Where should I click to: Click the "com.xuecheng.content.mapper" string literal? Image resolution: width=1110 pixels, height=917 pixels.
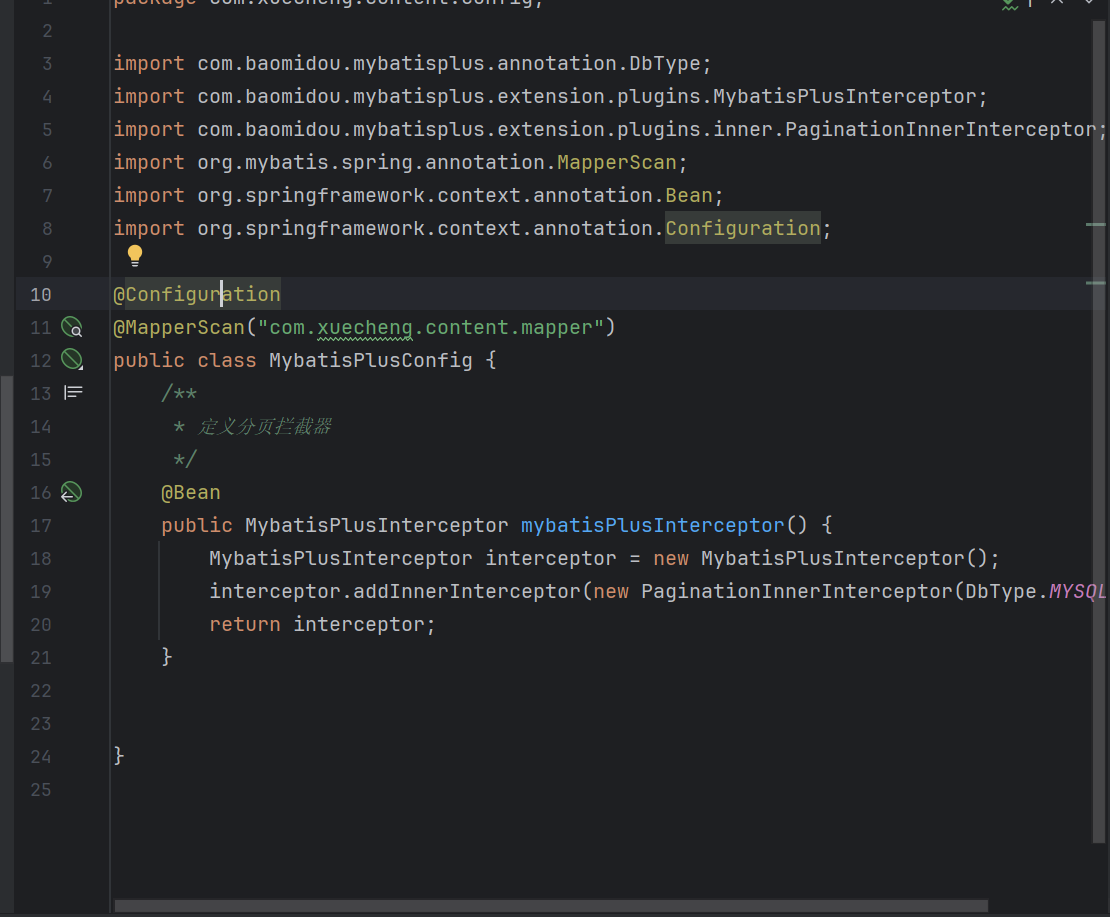[x=430, y=327]
